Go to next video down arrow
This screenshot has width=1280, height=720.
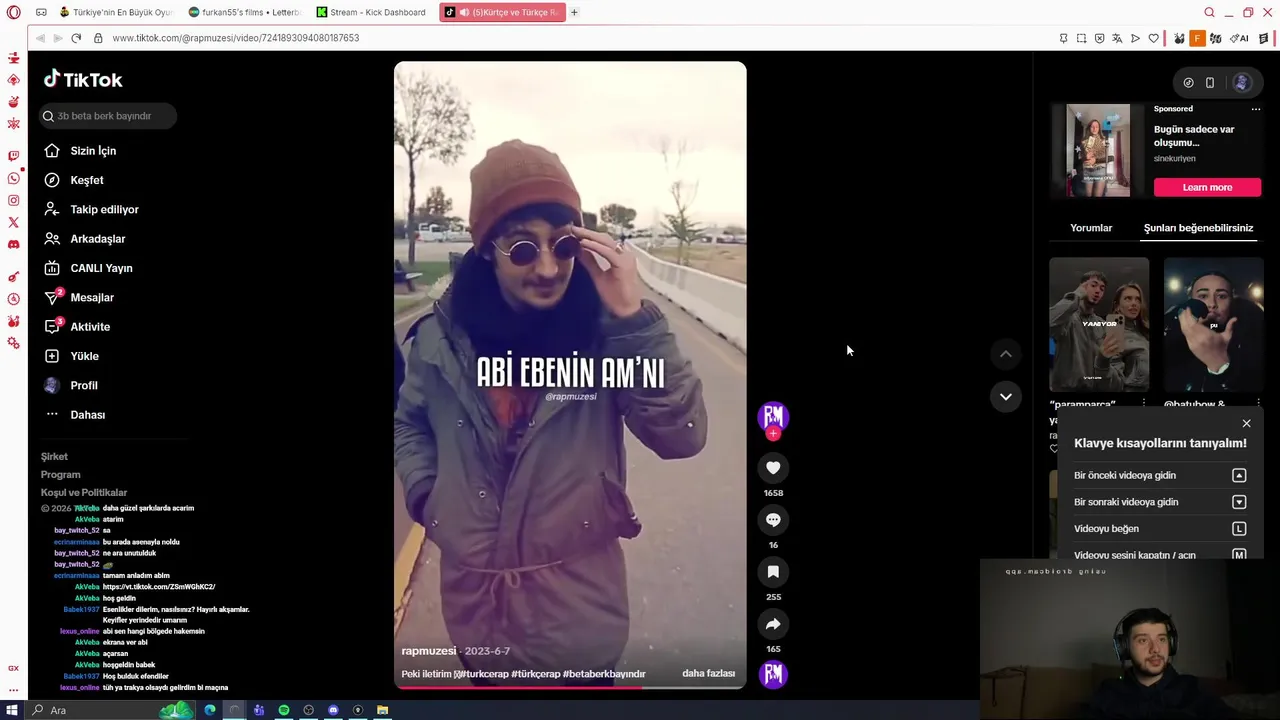pyautogui.click(x=1006, y=397)
